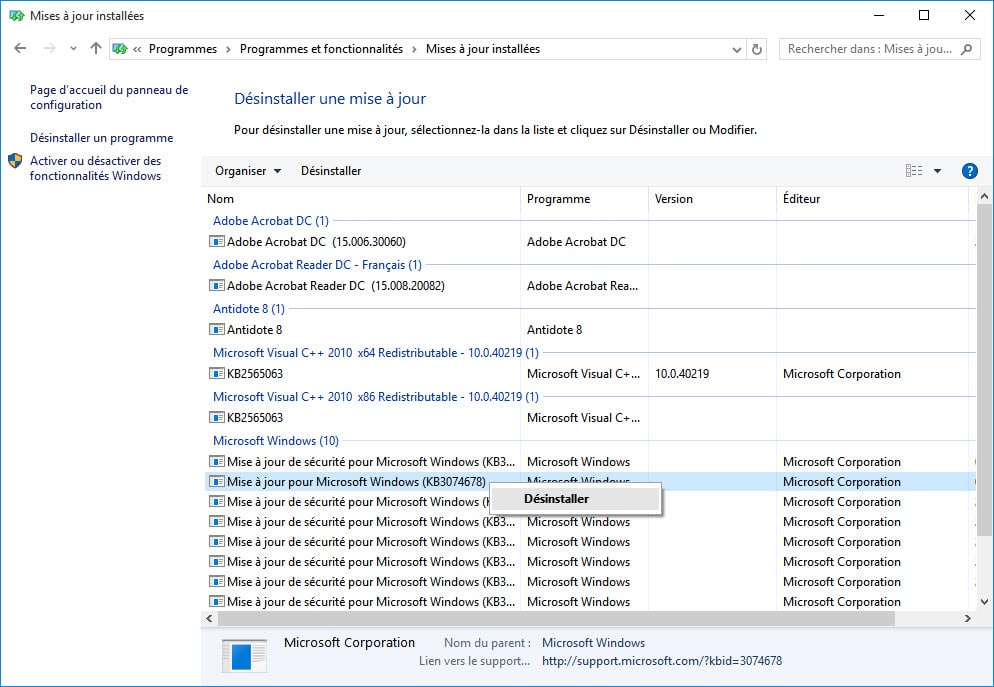
Task: Click the large update thumbnail in the details pane
Action: 245,655
